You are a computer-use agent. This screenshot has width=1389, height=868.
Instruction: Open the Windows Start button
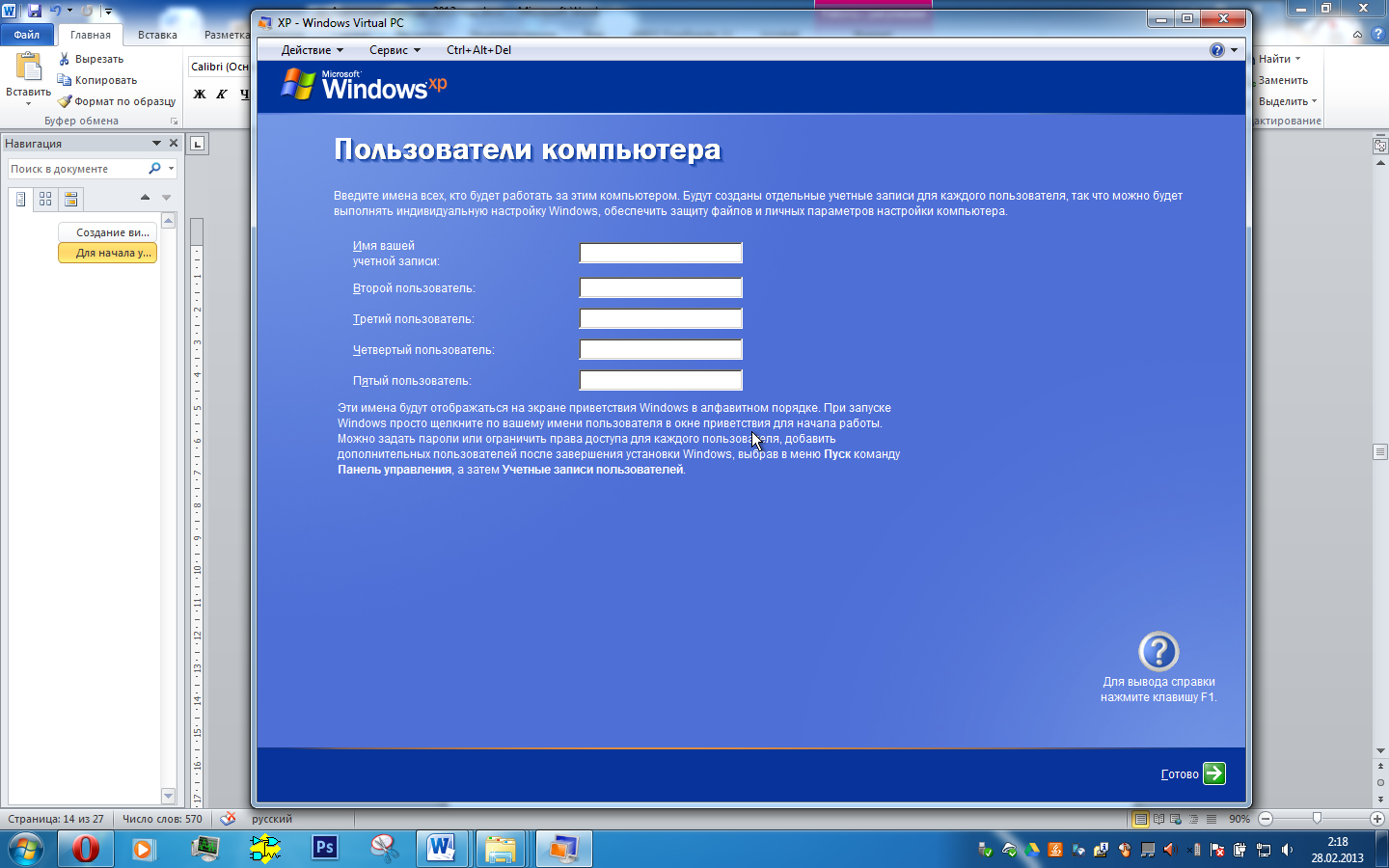(x=24, y=849)
